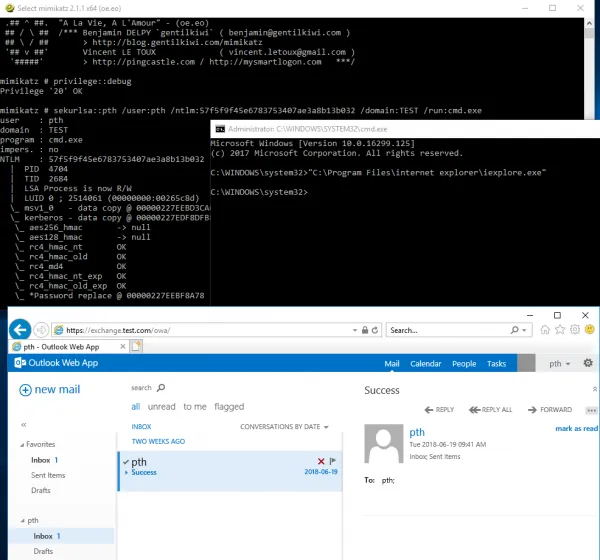
Task: Switch to Calendar in OWA navigation
Action: point(426,364)
